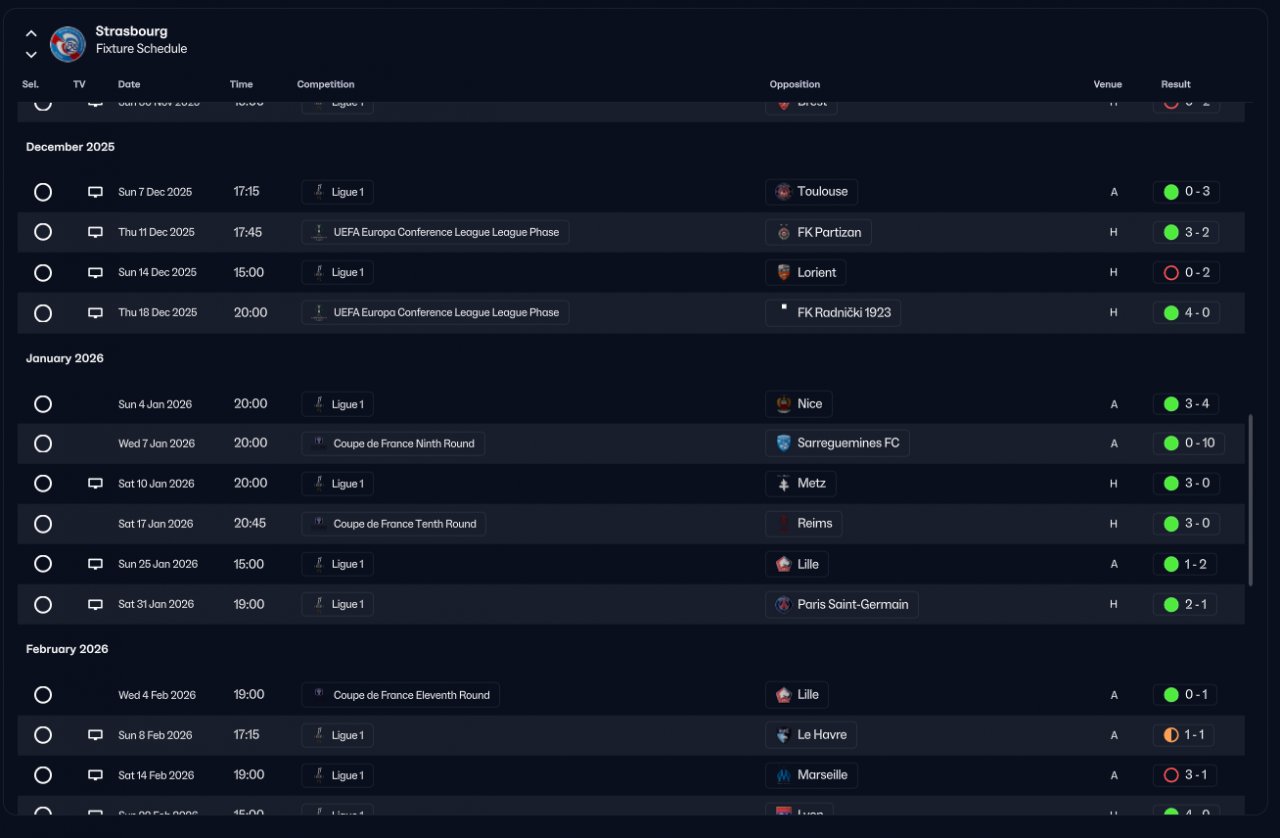Screen dimensions: 1280x838
Task: Select the Le Havre fixture radio button
Action: 43,735
